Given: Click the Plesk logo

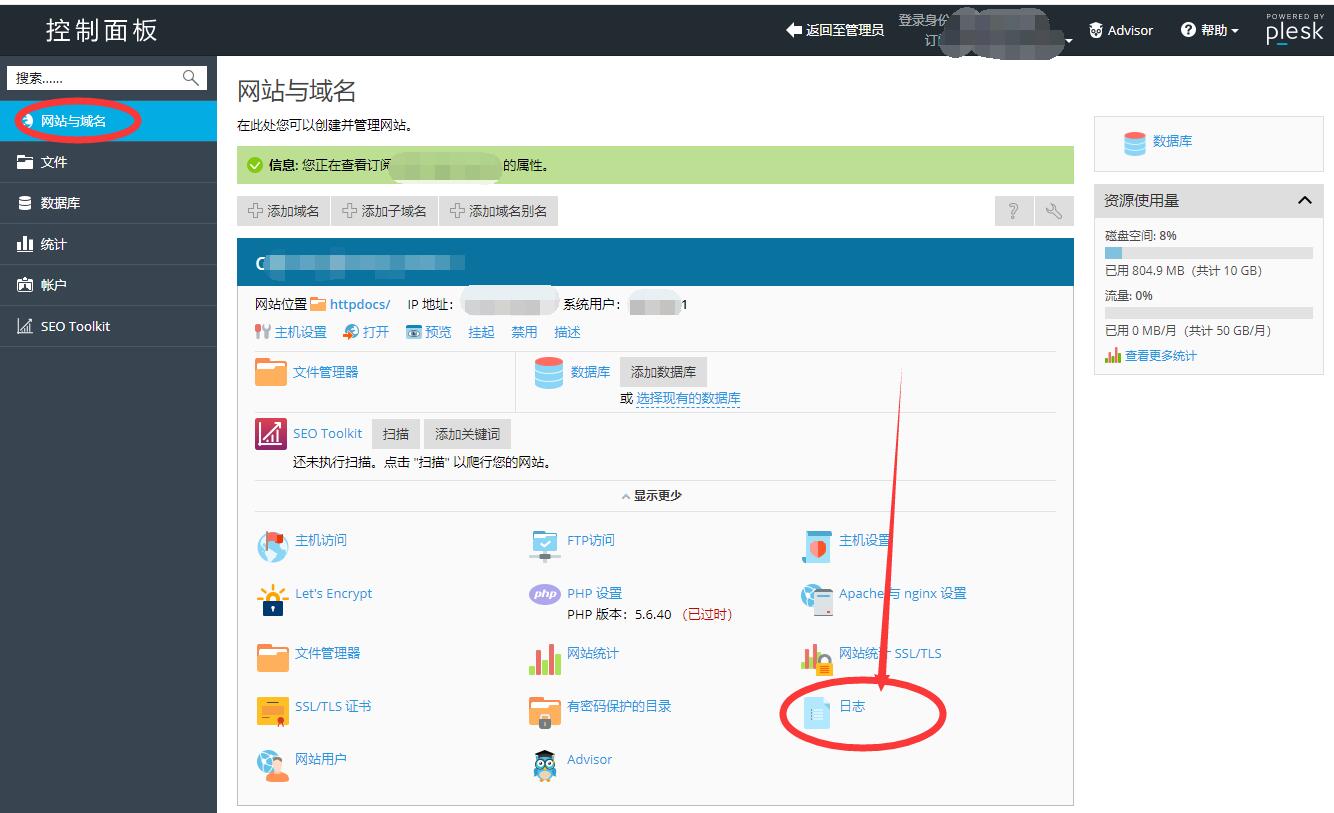Looking at the screenshot, I should (x=1294, y=30).
